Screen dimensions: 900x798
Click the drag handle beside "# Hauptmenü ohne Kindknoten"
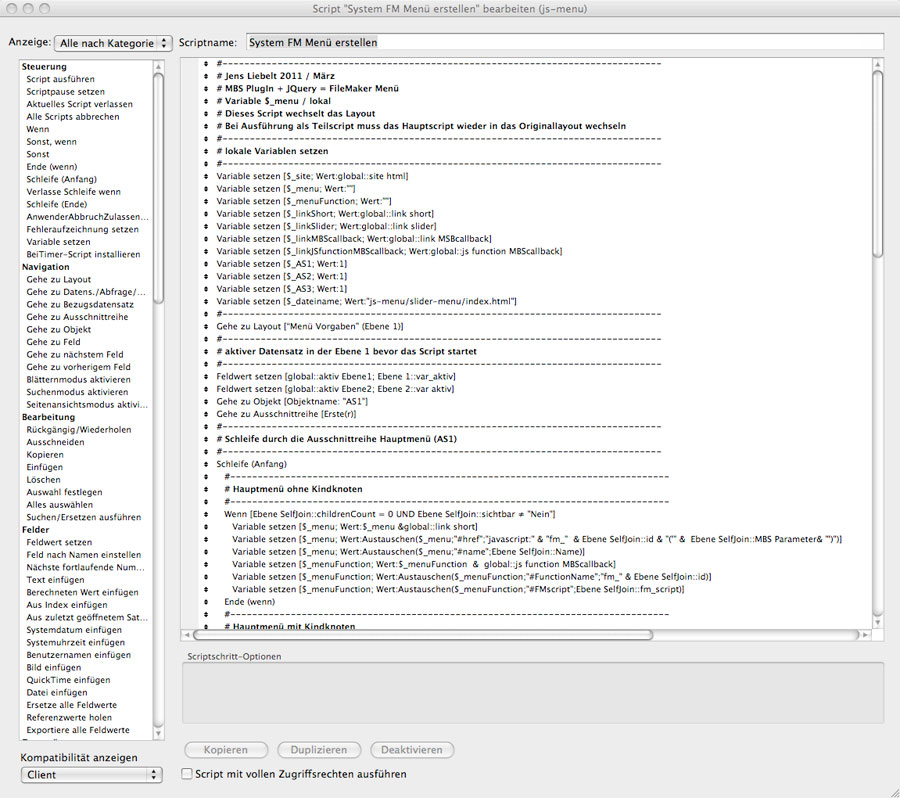(x=215, y=489)
